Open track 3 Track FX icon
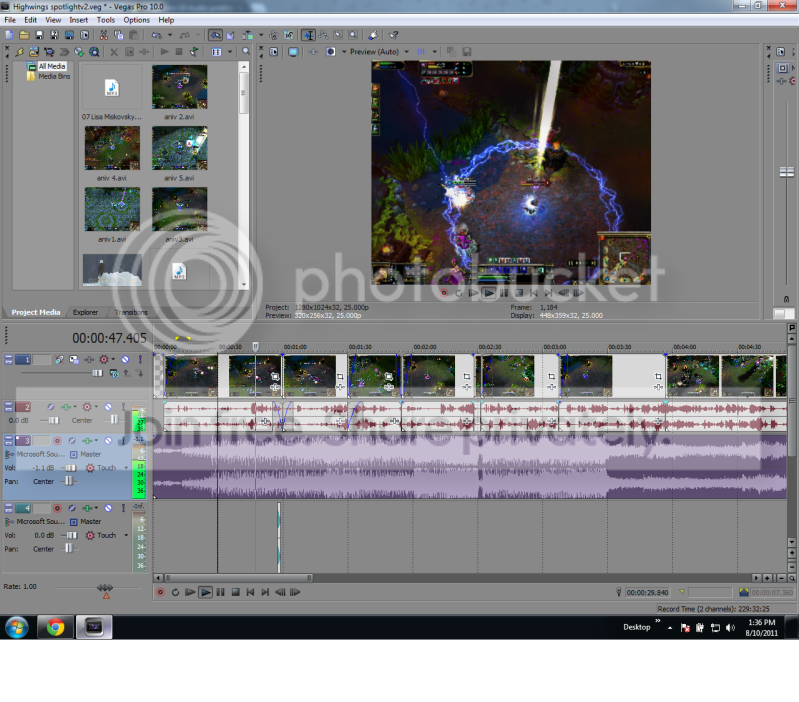Viewport: 799px width, 702px height. click(x=87, y=441)
